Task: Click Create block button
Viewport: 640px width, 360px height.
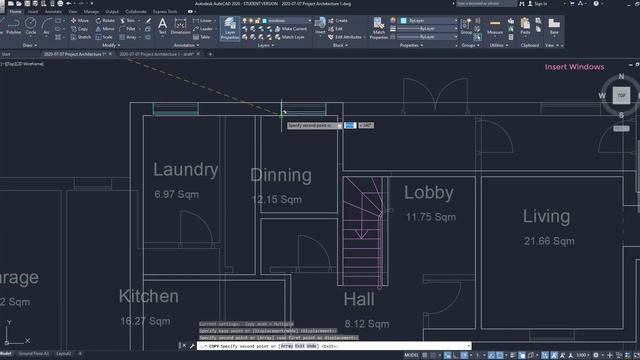Action: tap(338, 20)
